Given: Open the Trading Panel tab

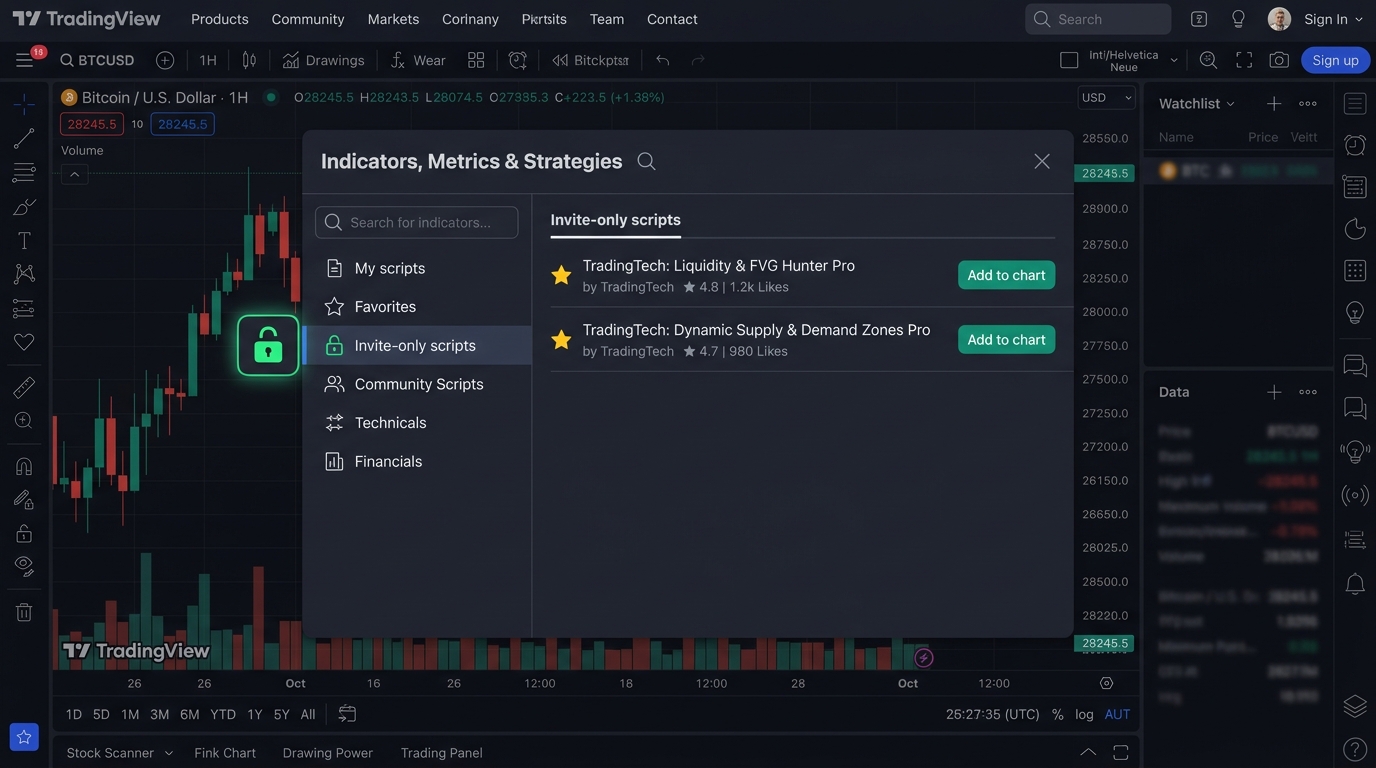Looking at the screenshot, I should (442, 753).
